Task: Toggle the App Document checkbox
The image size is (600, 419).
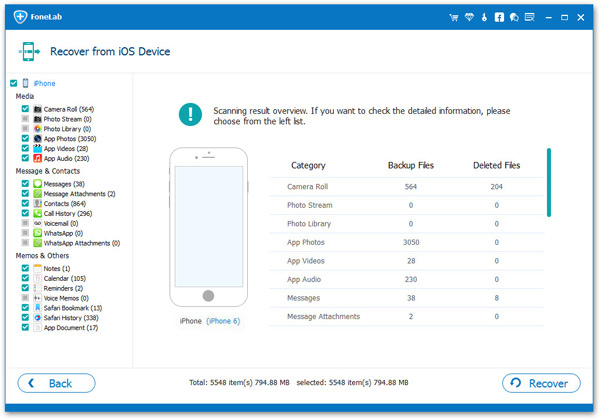Action: (25, 327)
